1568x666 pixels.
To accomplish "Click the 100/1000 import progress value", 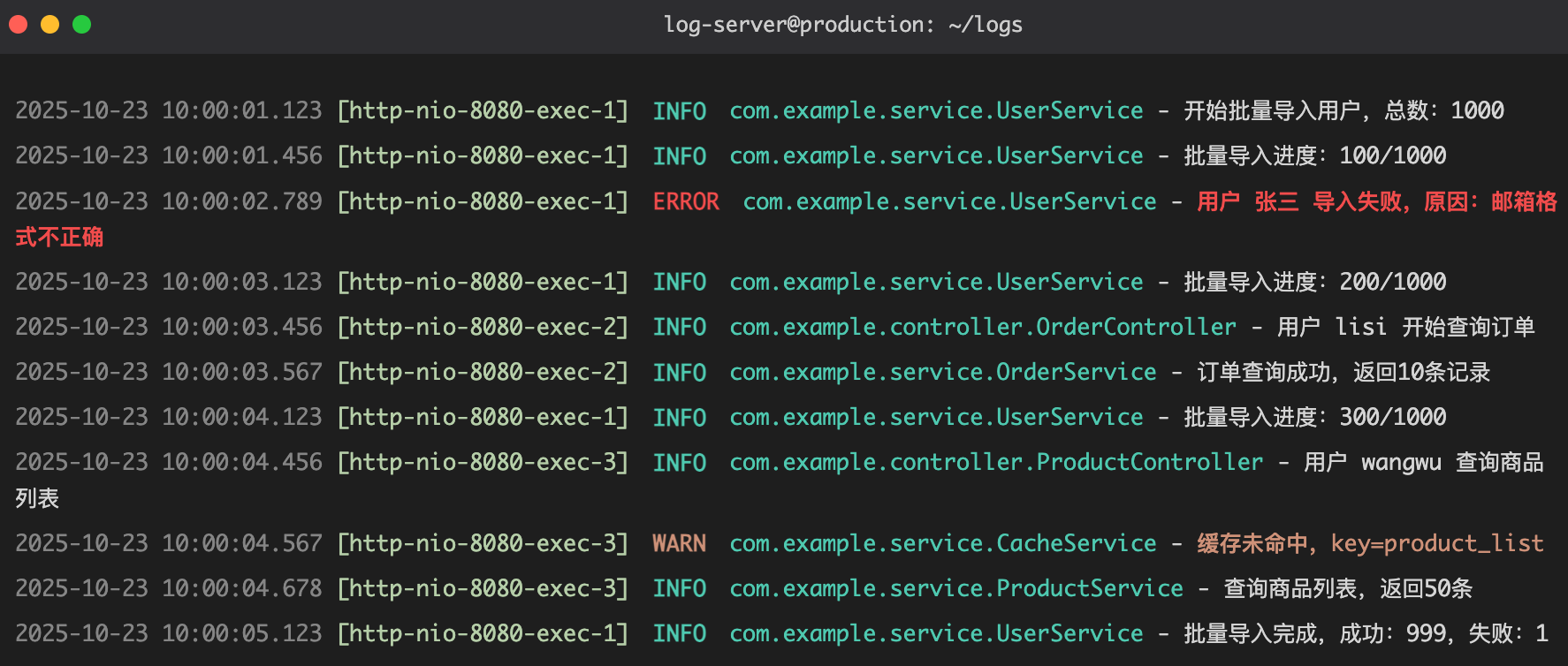I will 1393,155.
